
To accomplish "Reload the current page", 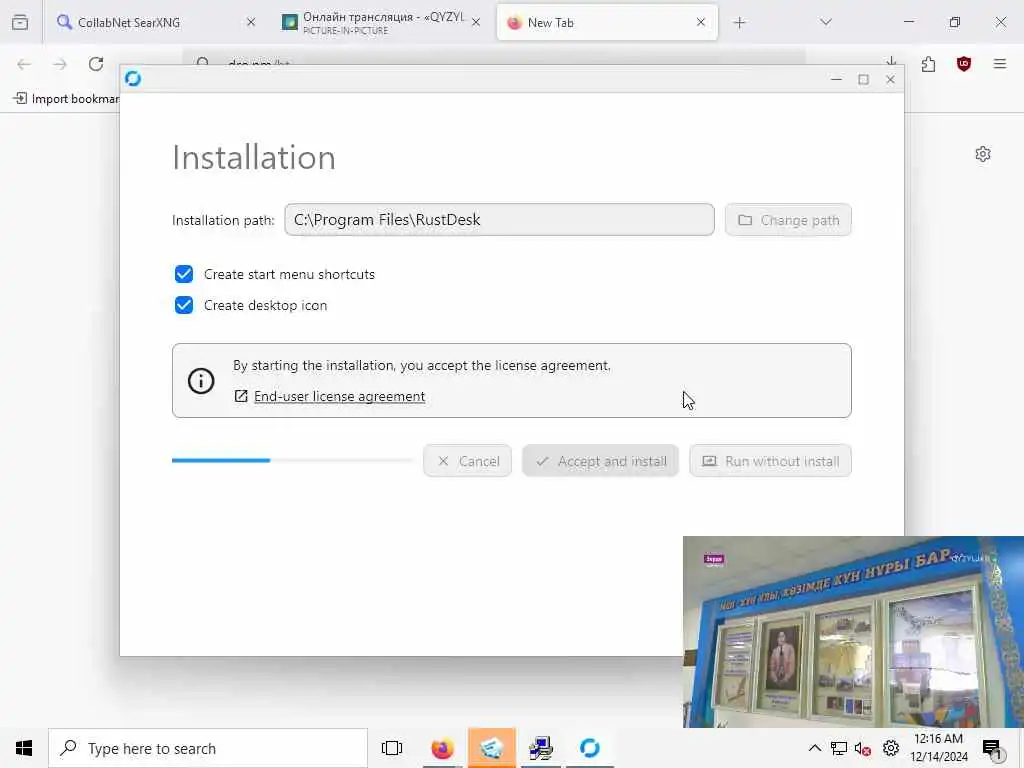I will click(96, 64).
